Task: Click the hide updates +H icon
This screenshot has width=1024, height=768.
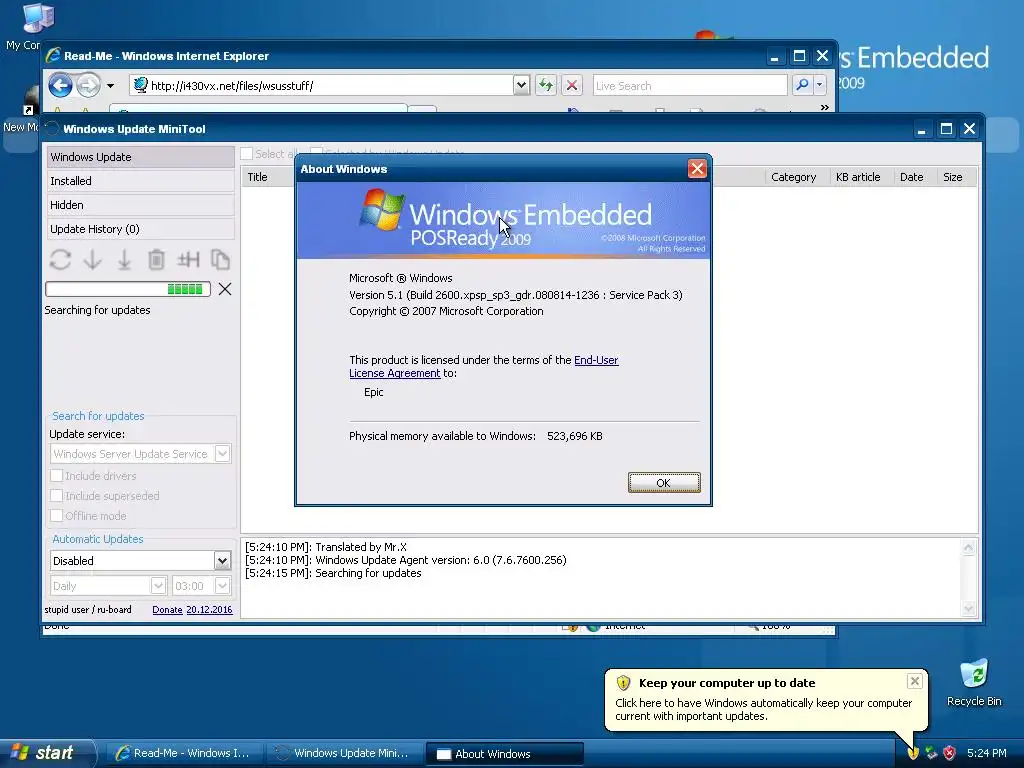Action: [188, 260]
